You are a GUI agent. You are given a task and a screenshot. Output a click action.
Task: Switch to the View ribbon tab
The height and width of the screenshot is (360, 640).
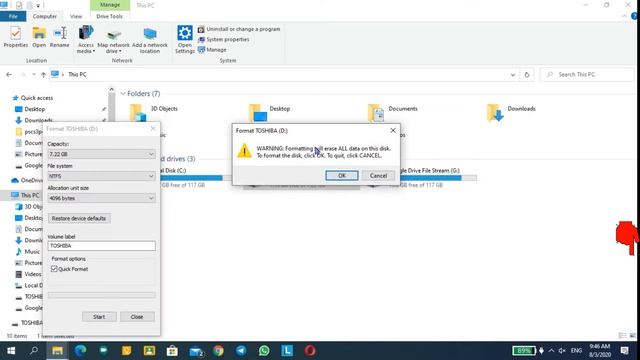(x=76, y=16)
